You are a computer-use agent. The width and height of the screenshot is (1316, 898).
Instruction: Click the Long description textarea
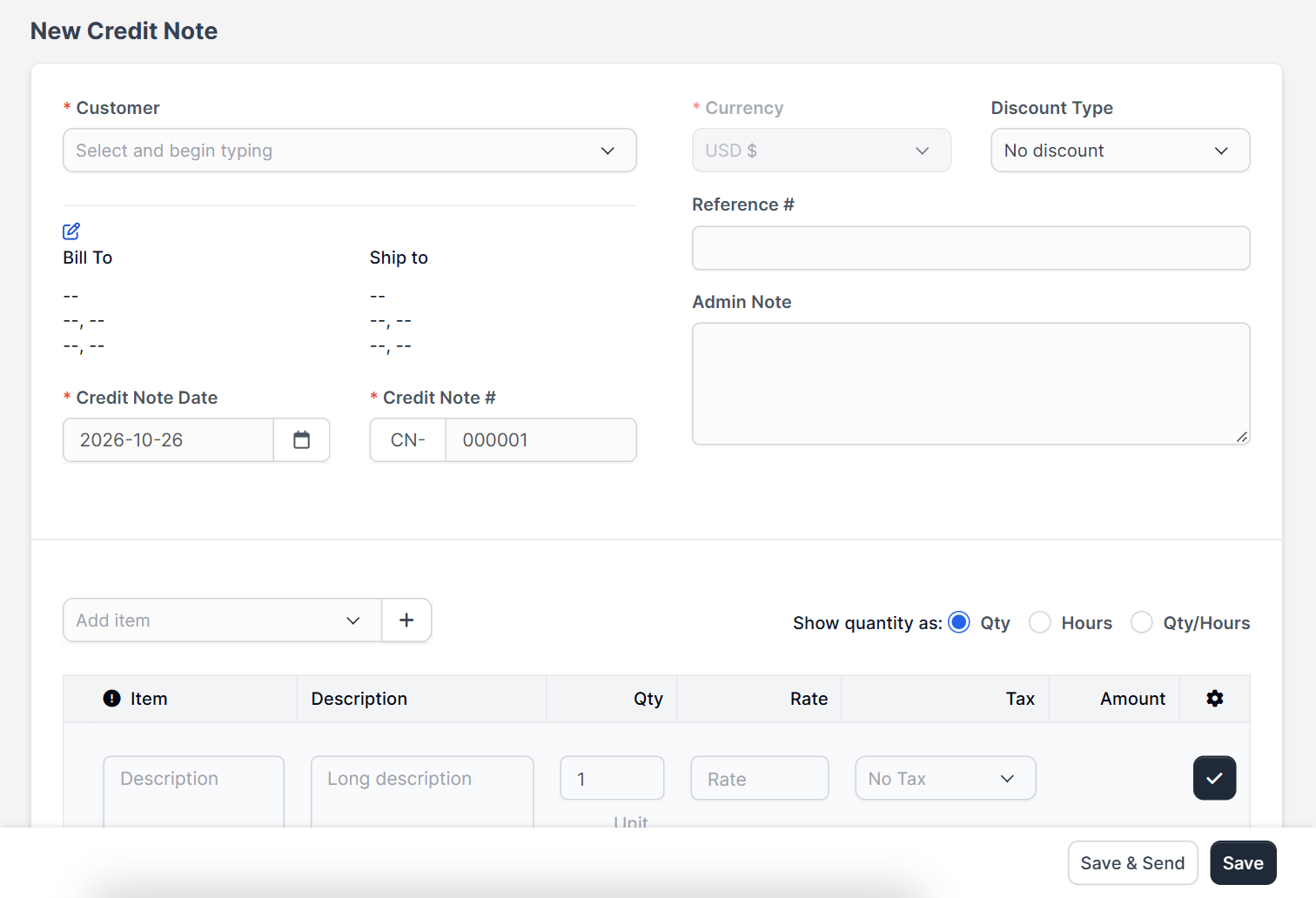[422, 791]
